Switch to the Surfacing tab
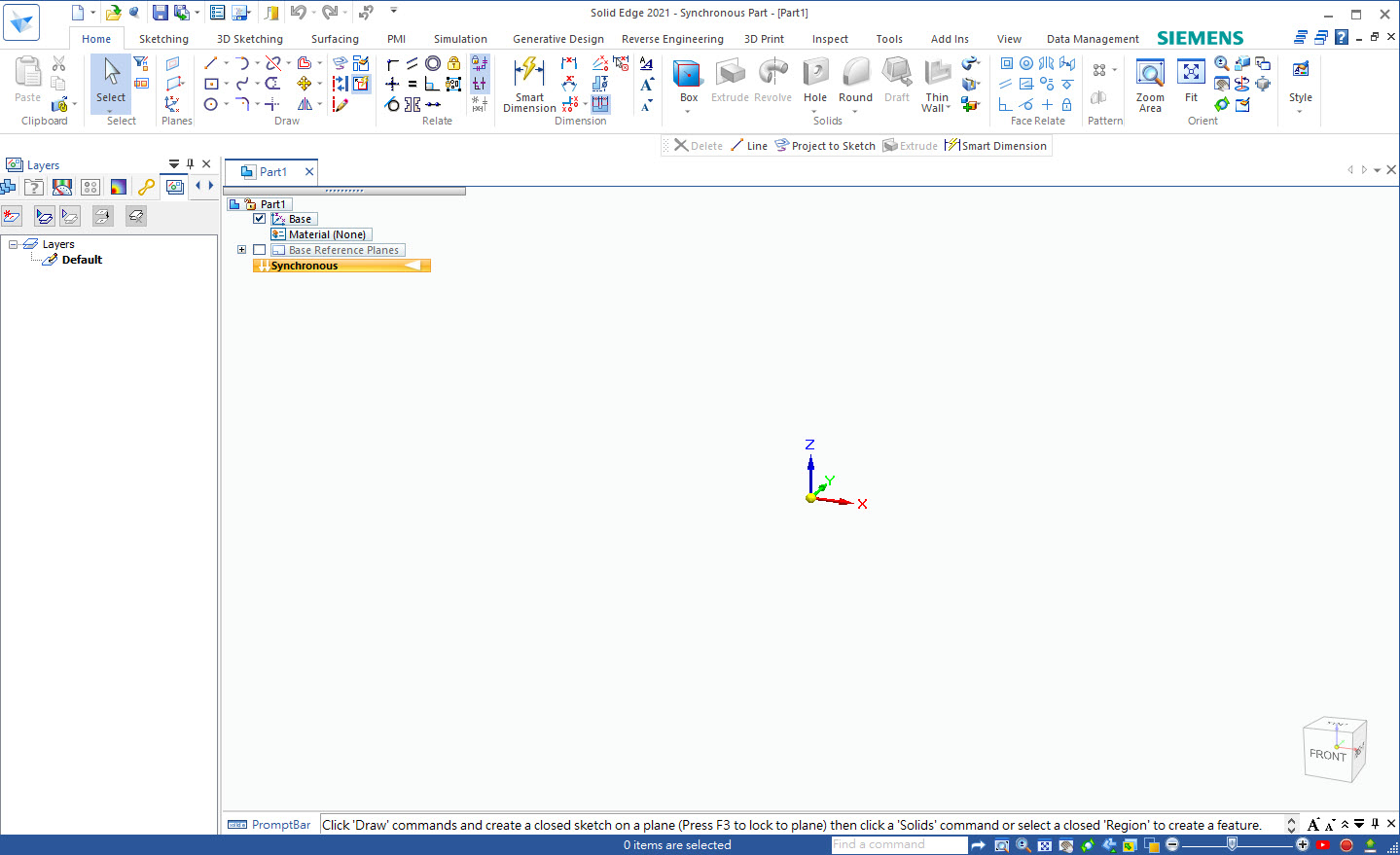This screenshot has width=1400, height=855. pyautogui.click(x=335, y=39)
